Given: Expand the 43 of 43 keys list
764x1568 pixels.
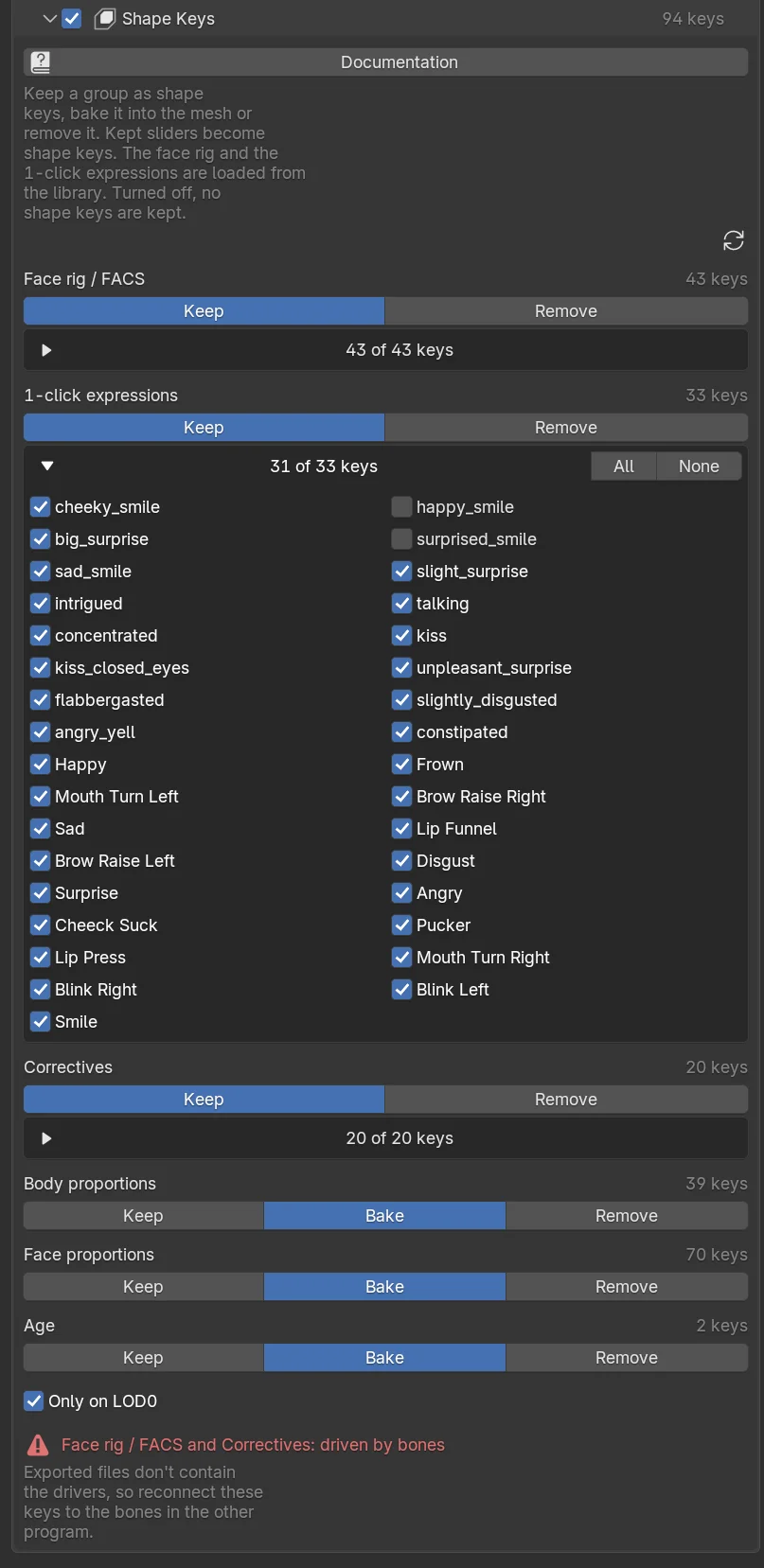Looking at the screenshot, I should tap(46, 350).
